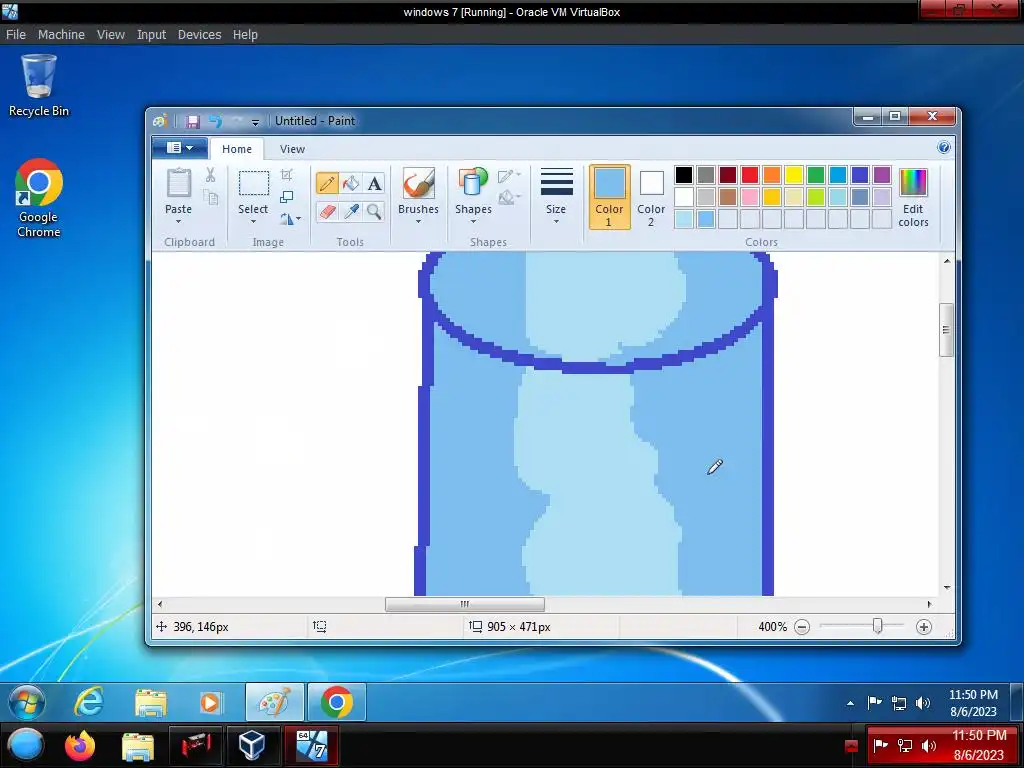Open Windows Explorer folder in guest taskbar
The width and height of the screenshot is (1024, 768).
[151, 702]
